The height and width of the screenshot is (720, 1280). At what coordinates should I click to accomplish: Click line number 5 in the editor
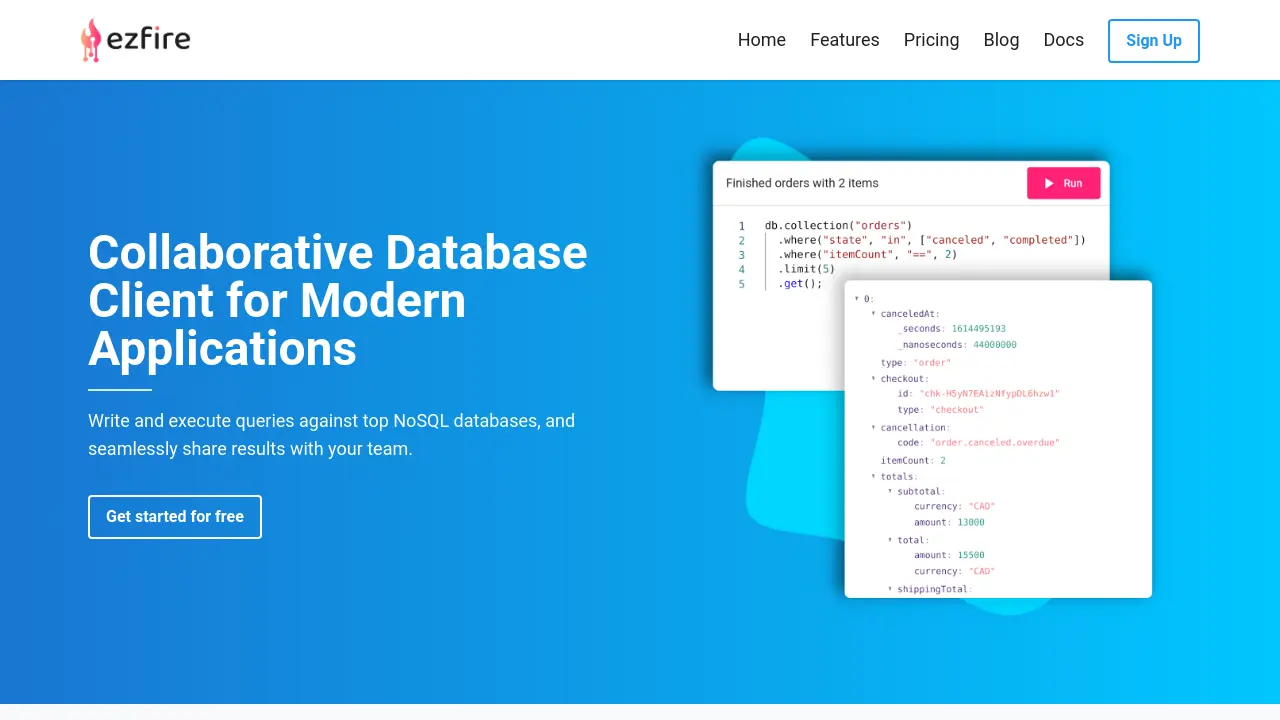[742, 284]
